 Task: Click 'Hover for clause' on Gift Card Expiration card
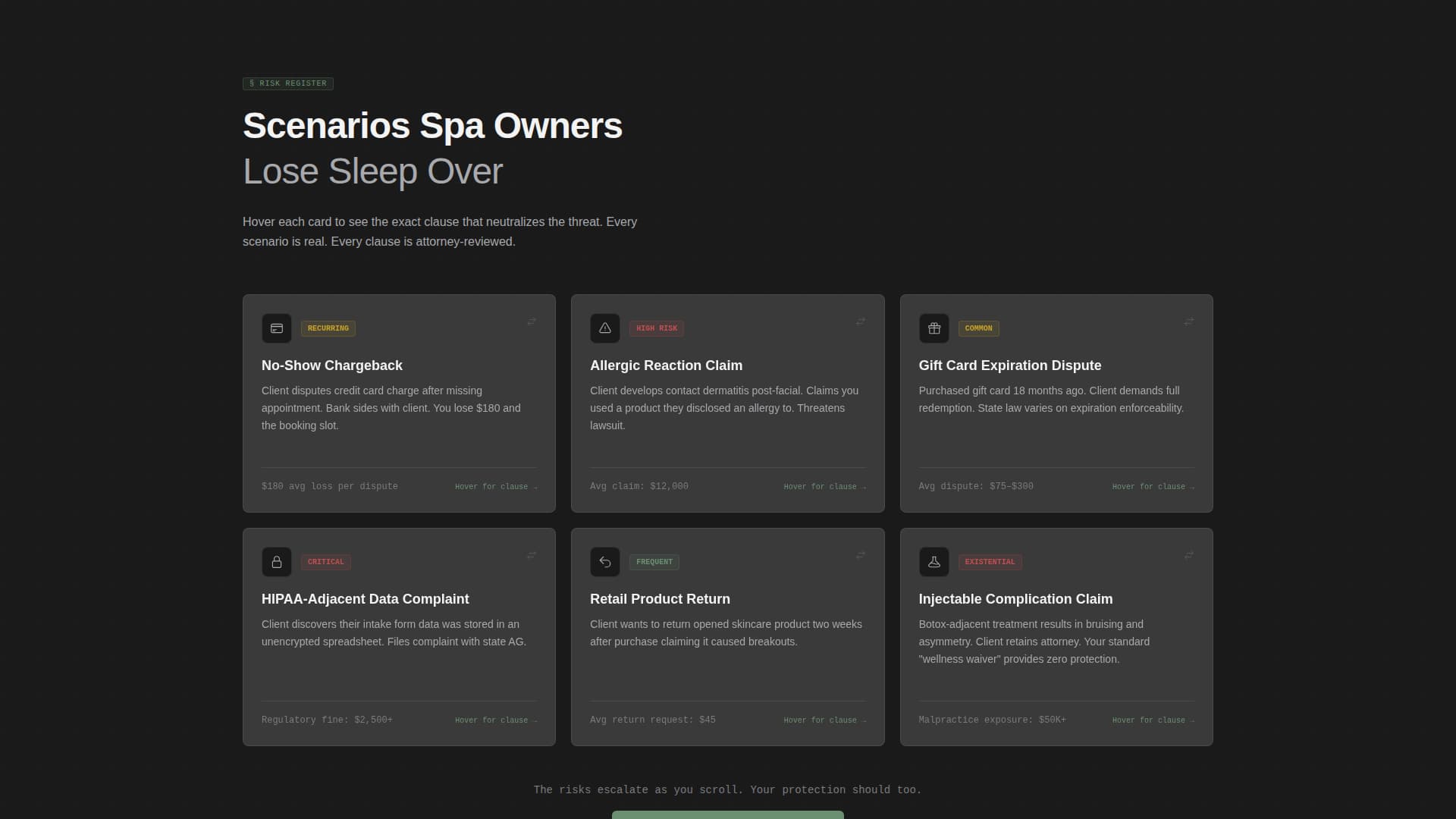pos(1153,487)
